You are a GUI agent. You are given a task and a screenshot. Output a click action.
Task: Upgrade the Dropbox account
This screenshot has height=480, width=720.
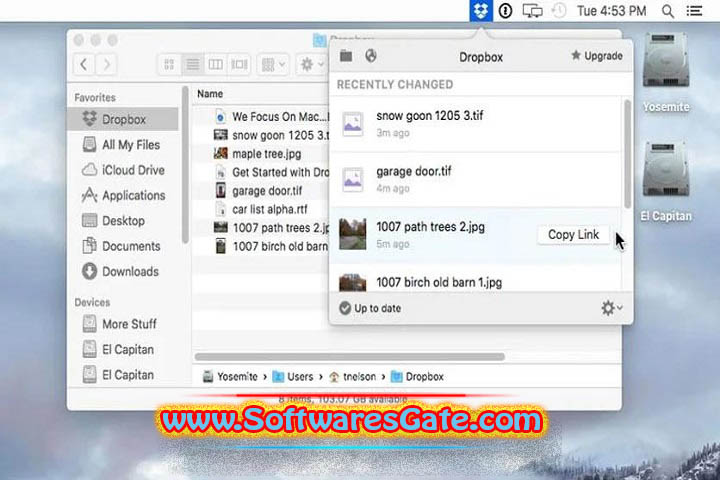(x=597, y=56)
